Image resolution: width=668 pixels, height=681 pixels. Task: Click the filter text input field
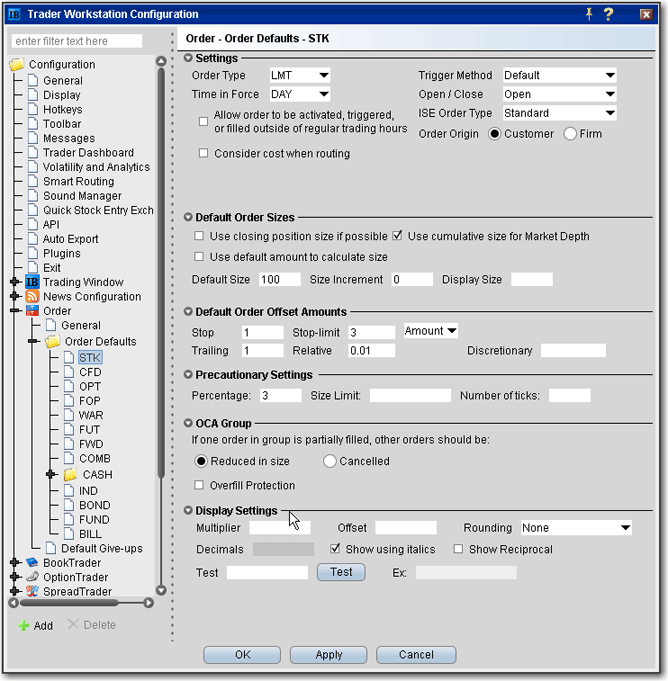77,41
